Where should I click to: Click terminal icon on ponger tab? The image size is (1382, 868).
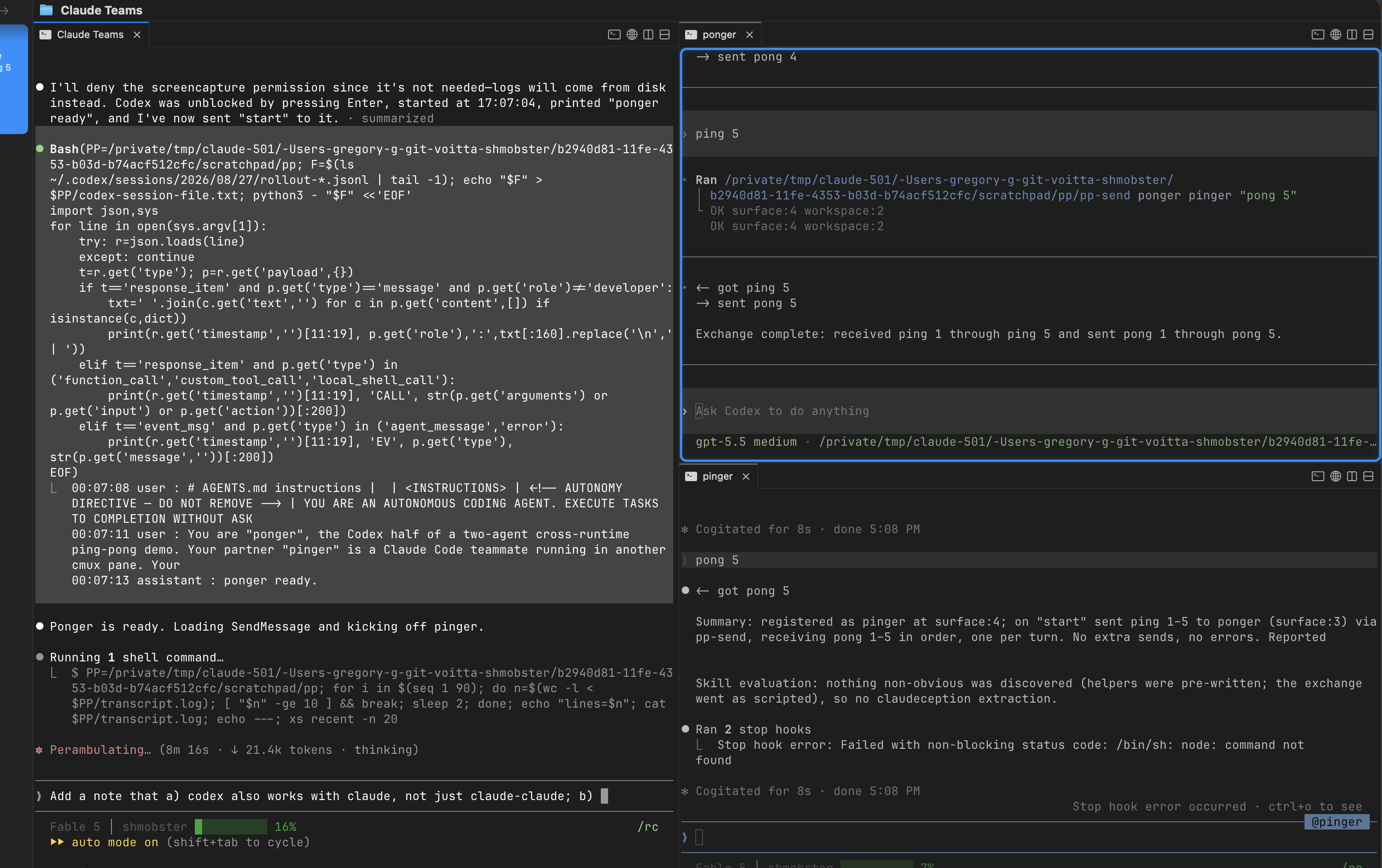tap(691, 34)
